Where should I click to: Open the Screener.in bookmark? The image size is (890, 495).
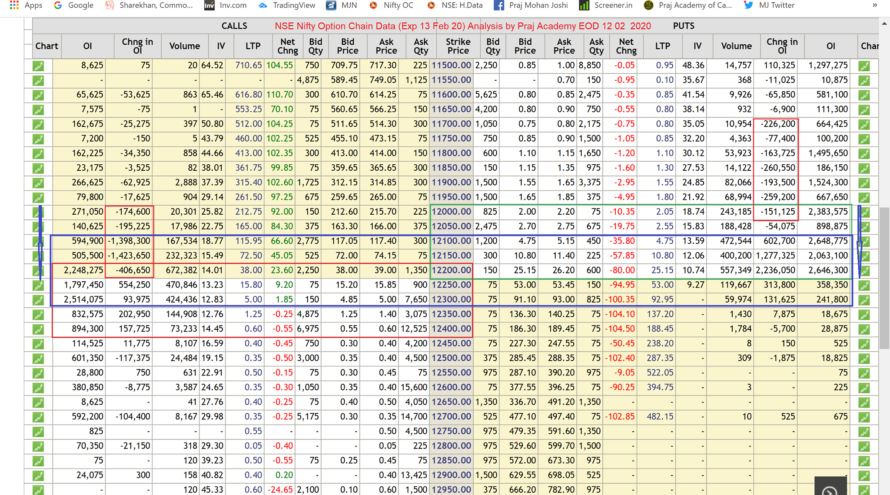pos(606,5)
